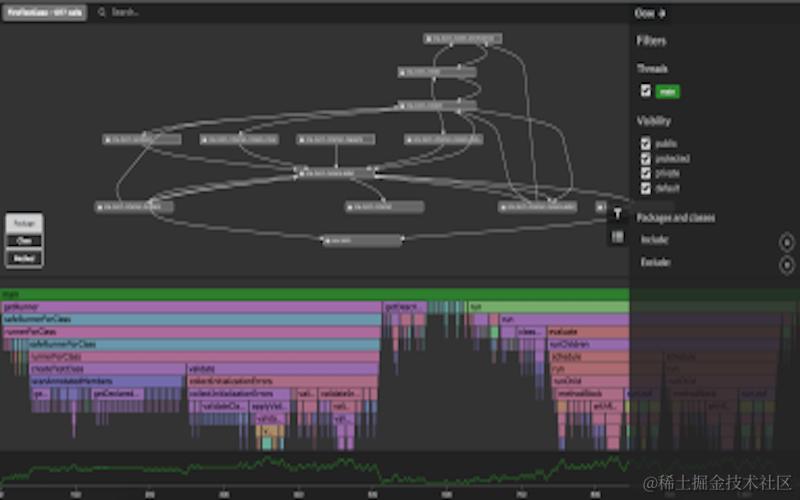The height and width of the screenshot is (500, 800).
Task: Uncheck the public visibility checkbox
Action: click(645, 143)
